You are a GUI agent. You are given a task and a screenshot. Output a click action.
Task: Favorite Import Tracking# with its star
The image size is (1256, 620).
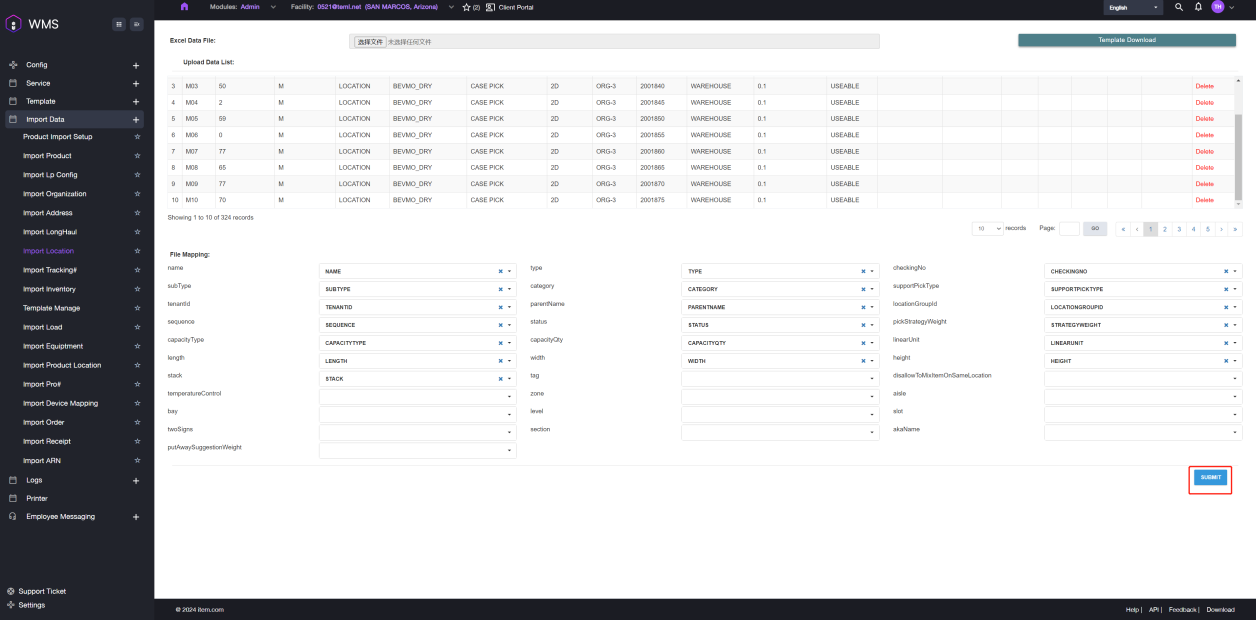[x=138, y=270]
